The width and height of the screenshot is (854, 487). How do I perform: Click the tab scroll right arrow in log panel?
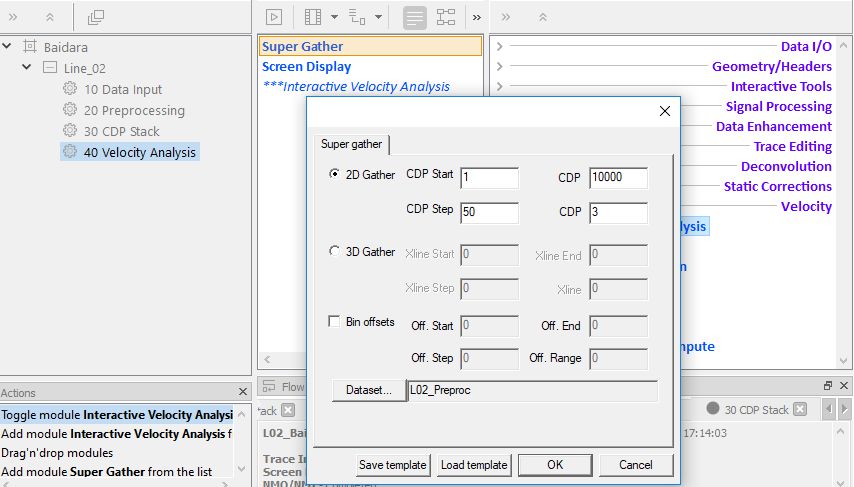tap(844, 409)
